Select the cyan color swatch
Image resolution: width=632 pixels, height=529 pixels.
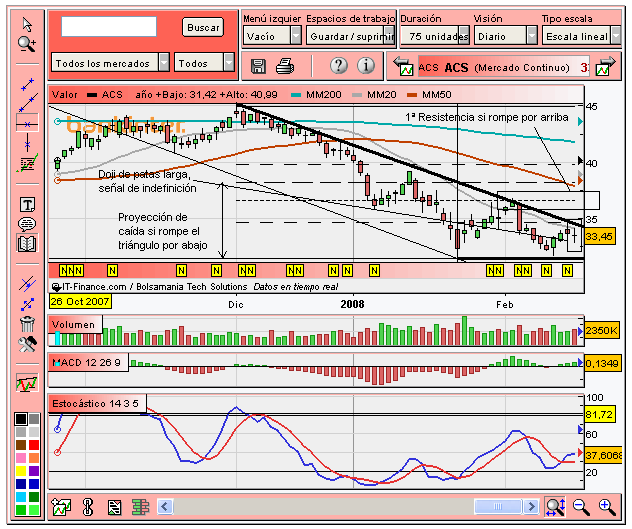tap(21, 496)
